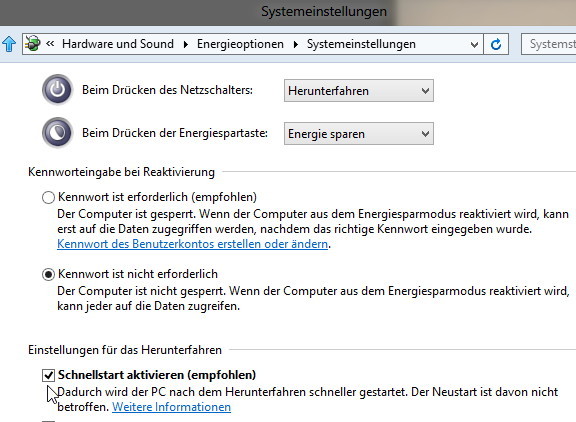Click the double chevron in breadcrumb path
This screenshot has height=422, width=576.
coord(50,44)
